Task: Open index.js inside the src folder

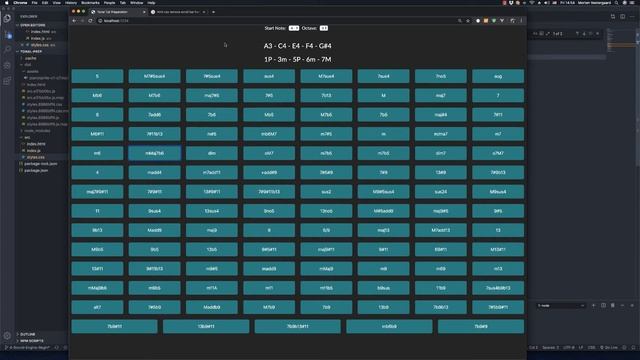Action: pos(33,151)
